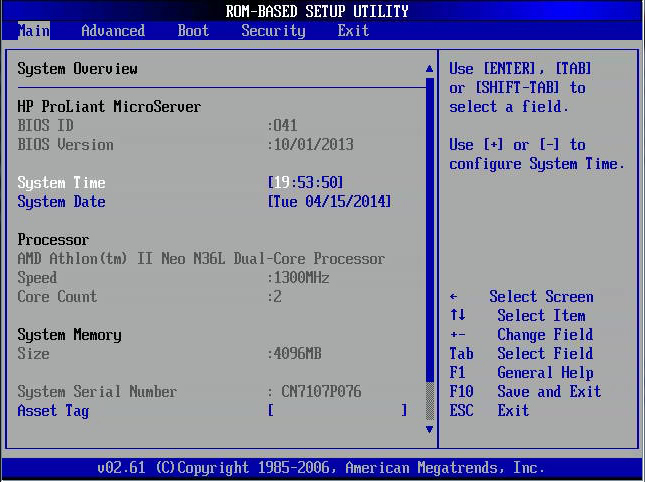645x482 pixels.
Task: Click the HP ProLiant MicroServer text
Action: point(109,107)
